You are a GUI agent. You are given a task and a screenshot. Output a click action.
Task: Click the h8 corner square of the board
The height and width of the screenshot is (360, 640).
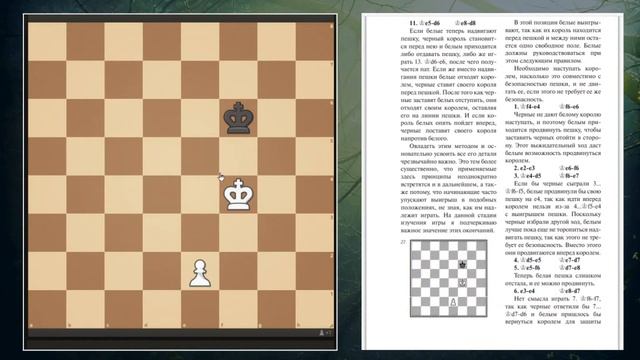(x=315, y=41)
